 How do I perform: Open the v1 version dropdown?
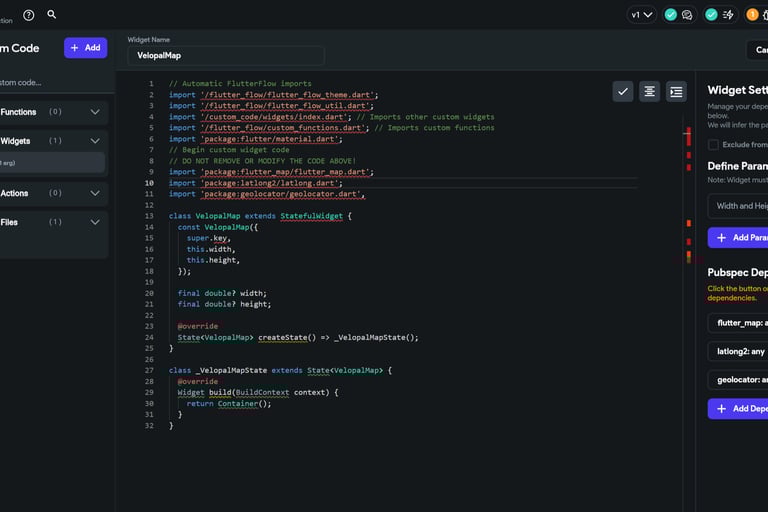coord(641,15)
